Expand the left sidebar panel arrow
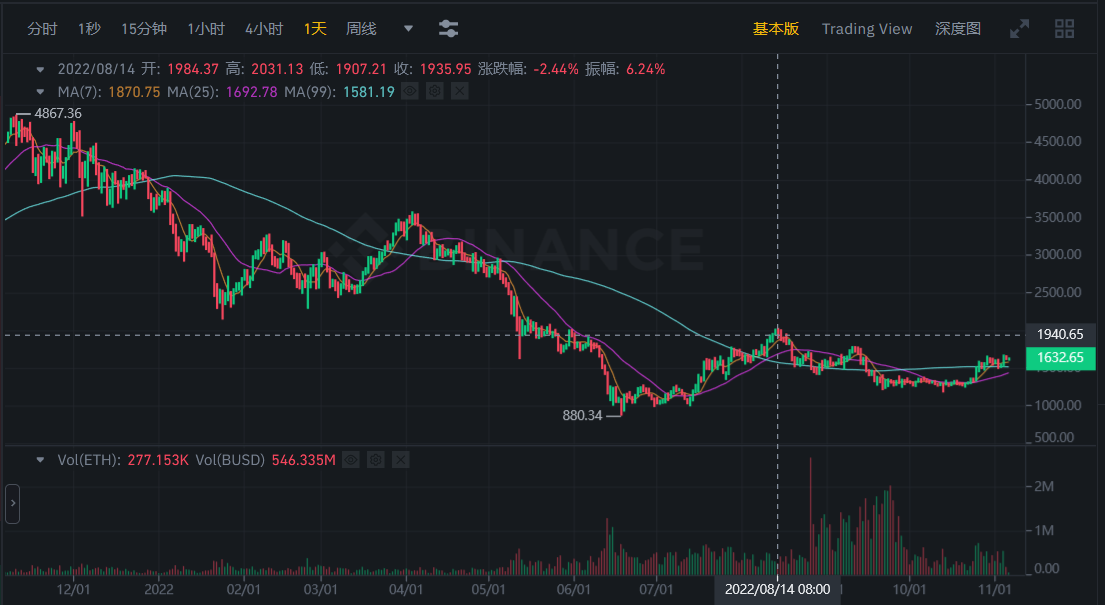 pos(11,505)
